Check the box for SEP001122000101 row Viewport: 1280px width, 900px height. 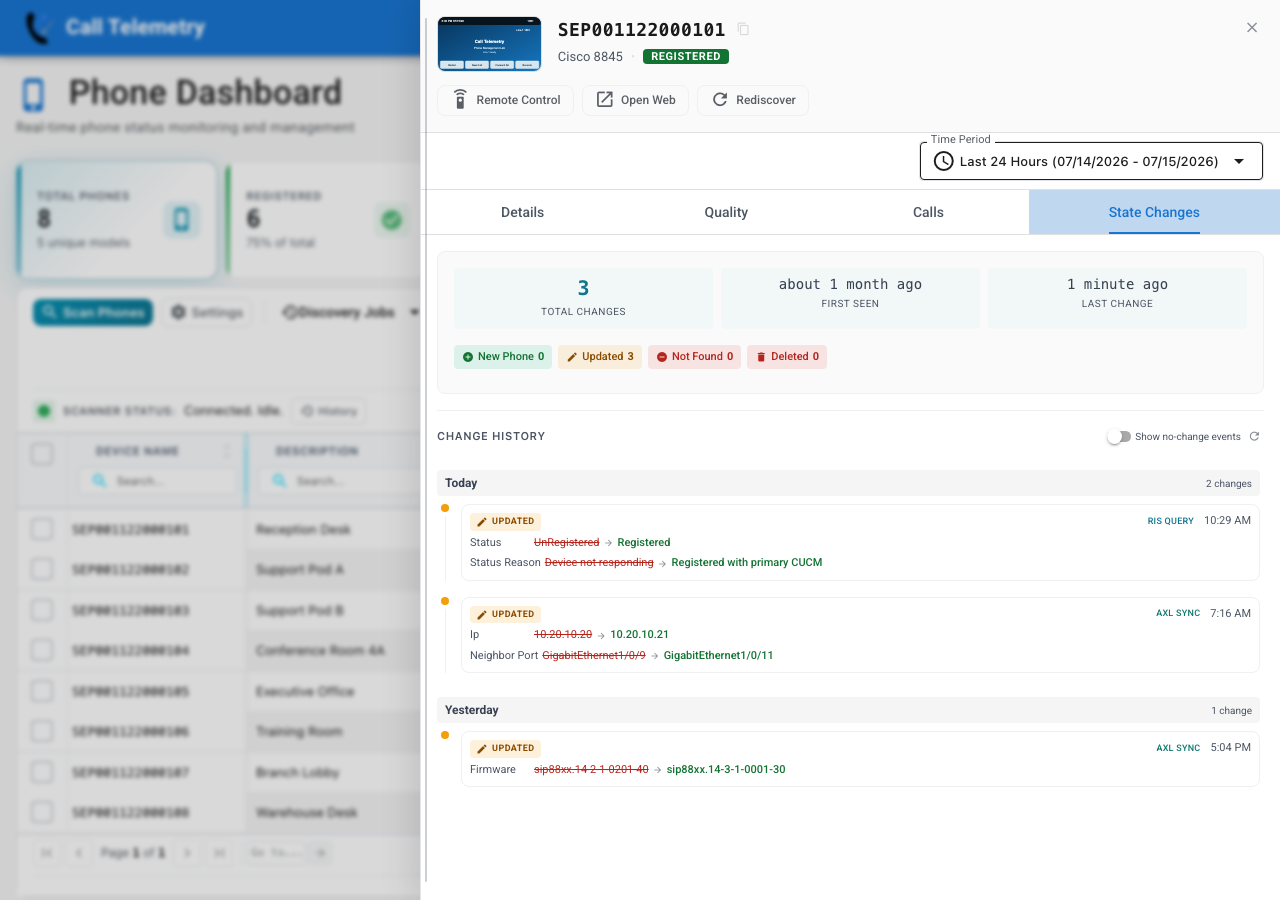[42, 529]
